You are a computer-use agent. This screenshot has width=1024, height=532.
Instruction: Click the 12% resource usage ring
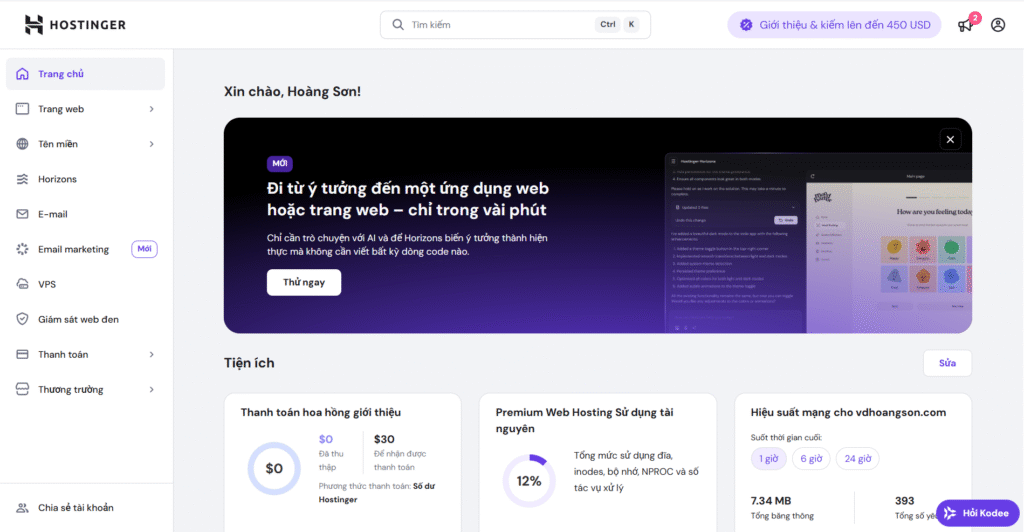[x=528, y=480]
